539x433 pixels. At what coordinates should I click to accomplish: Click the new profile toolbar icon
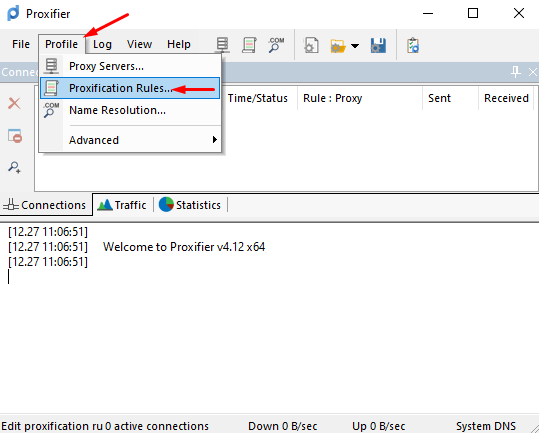pyautogui.click(x=311, y=45)
